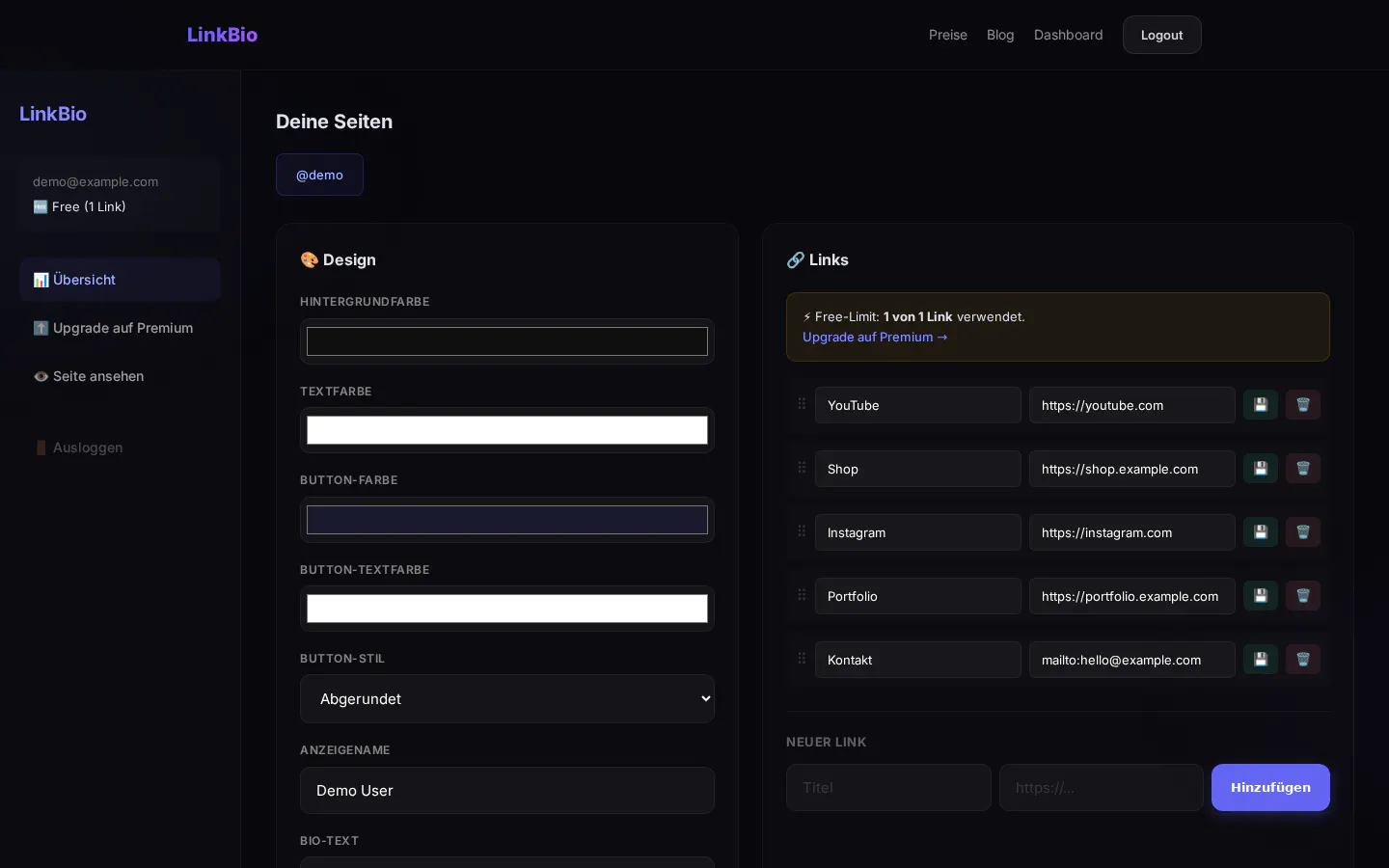The width and height of the screenshot is (1389, 868).
Task: Open Übersicht in the sidebar
Action: (x=120, y=280)
